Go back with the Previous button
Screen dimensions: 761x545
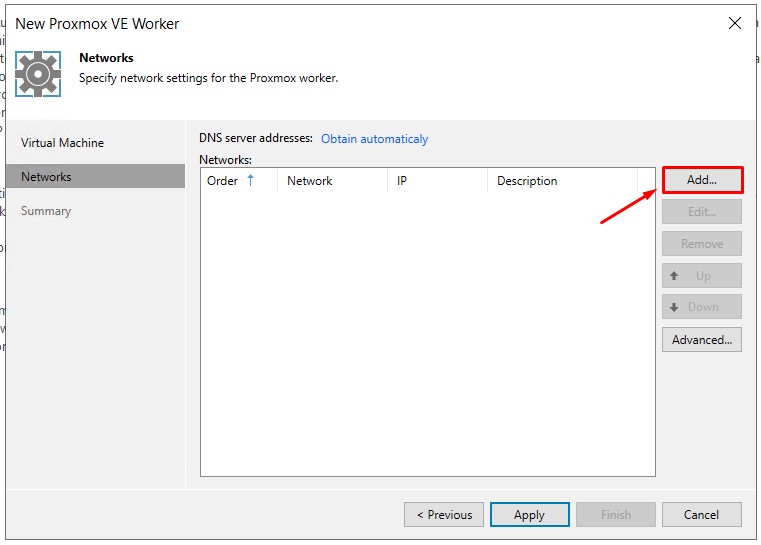coord(444,515)
